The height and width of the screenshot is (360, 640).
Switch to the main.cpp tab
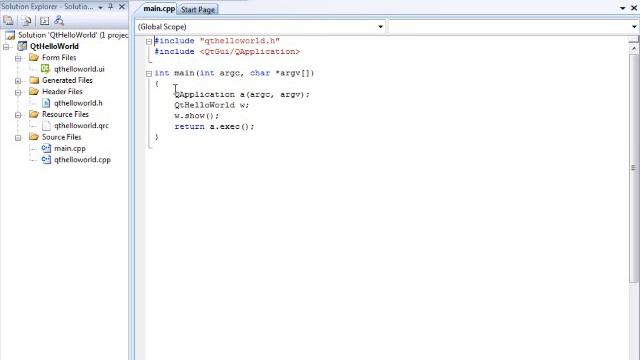159,8
